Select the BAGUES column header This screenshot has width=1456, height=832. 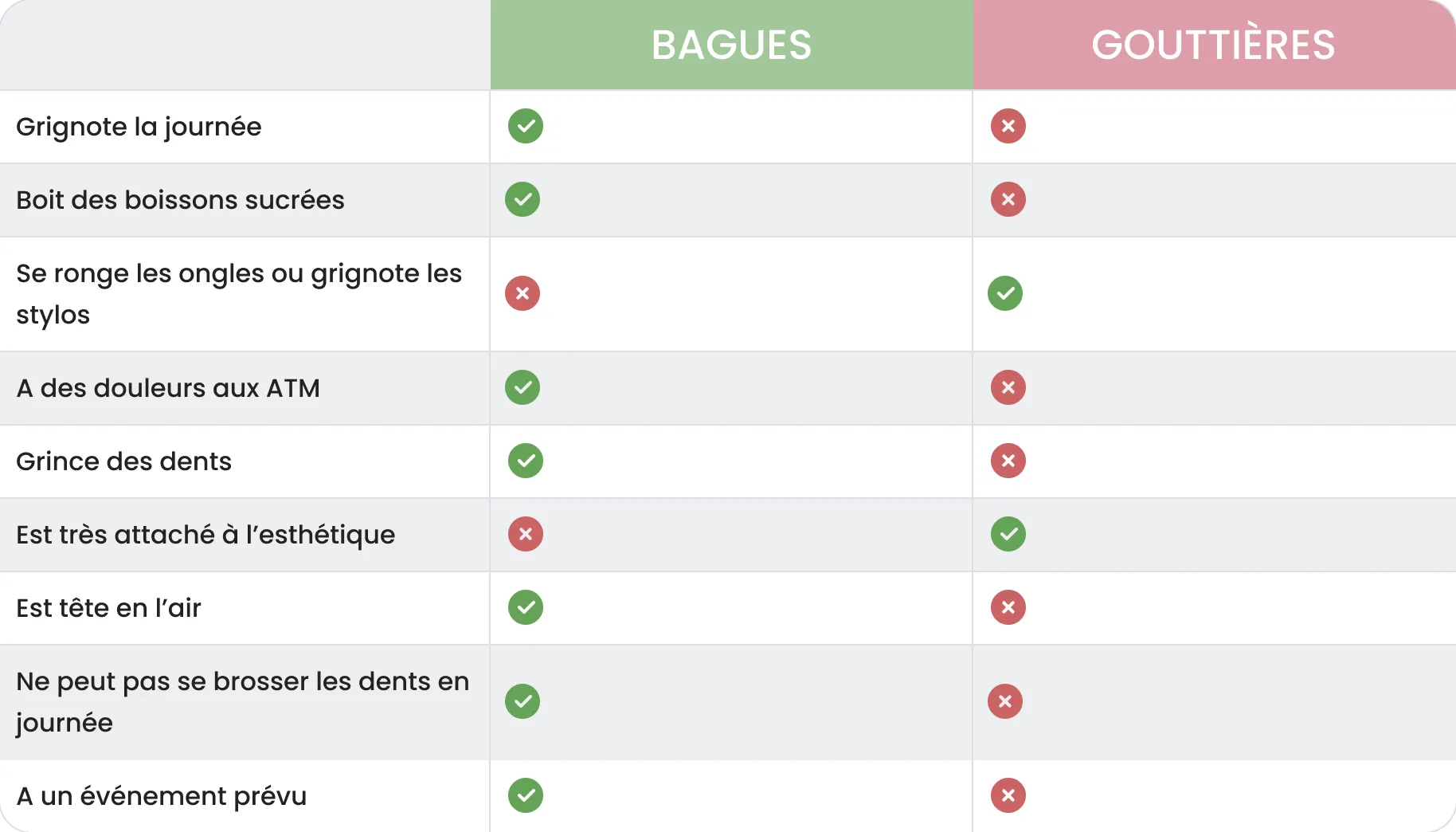tap(731, 45)
